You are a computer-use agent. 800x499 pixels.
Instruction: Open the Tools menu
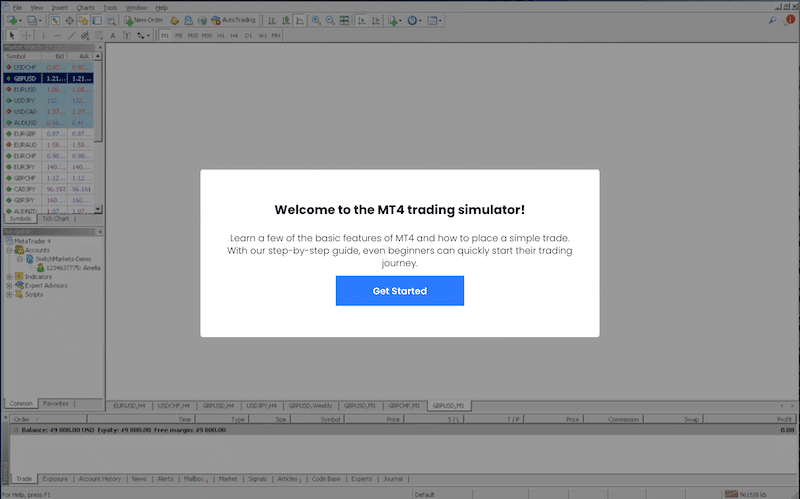coord(110,8)
